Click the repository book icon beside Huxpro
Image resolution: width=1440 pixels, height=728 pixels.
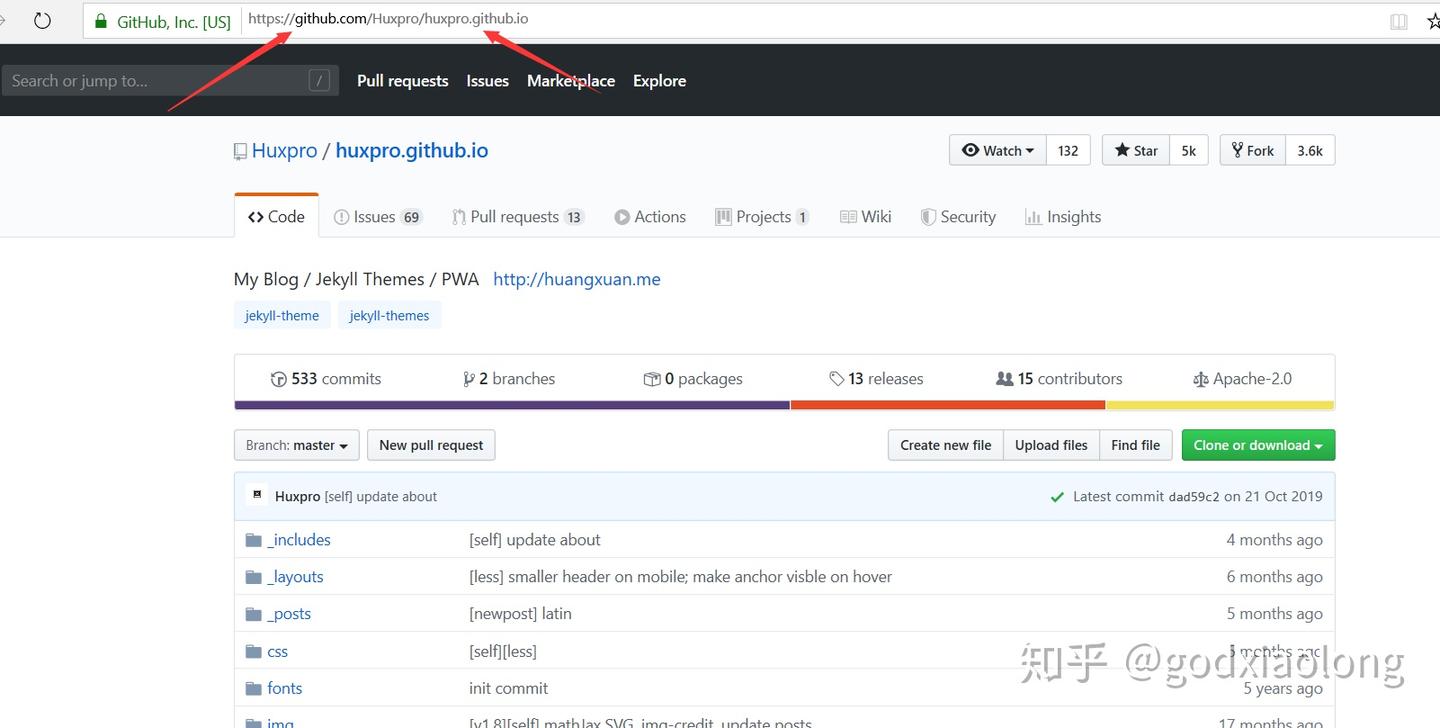pyautogui.click(x=240, y=150)
